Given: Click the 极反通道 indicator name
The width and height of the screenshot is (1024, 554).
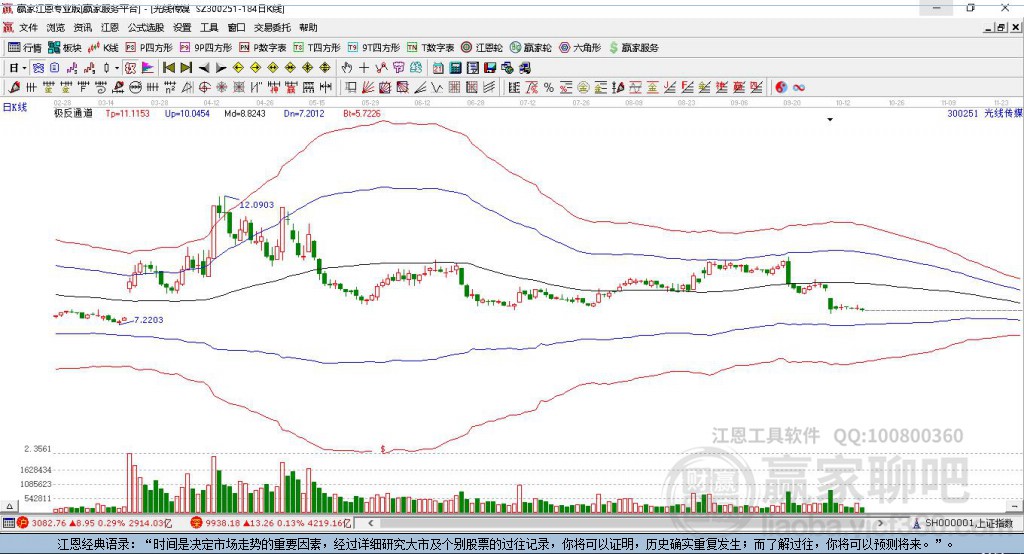Looking at the screenshot, I should point(73,113).
